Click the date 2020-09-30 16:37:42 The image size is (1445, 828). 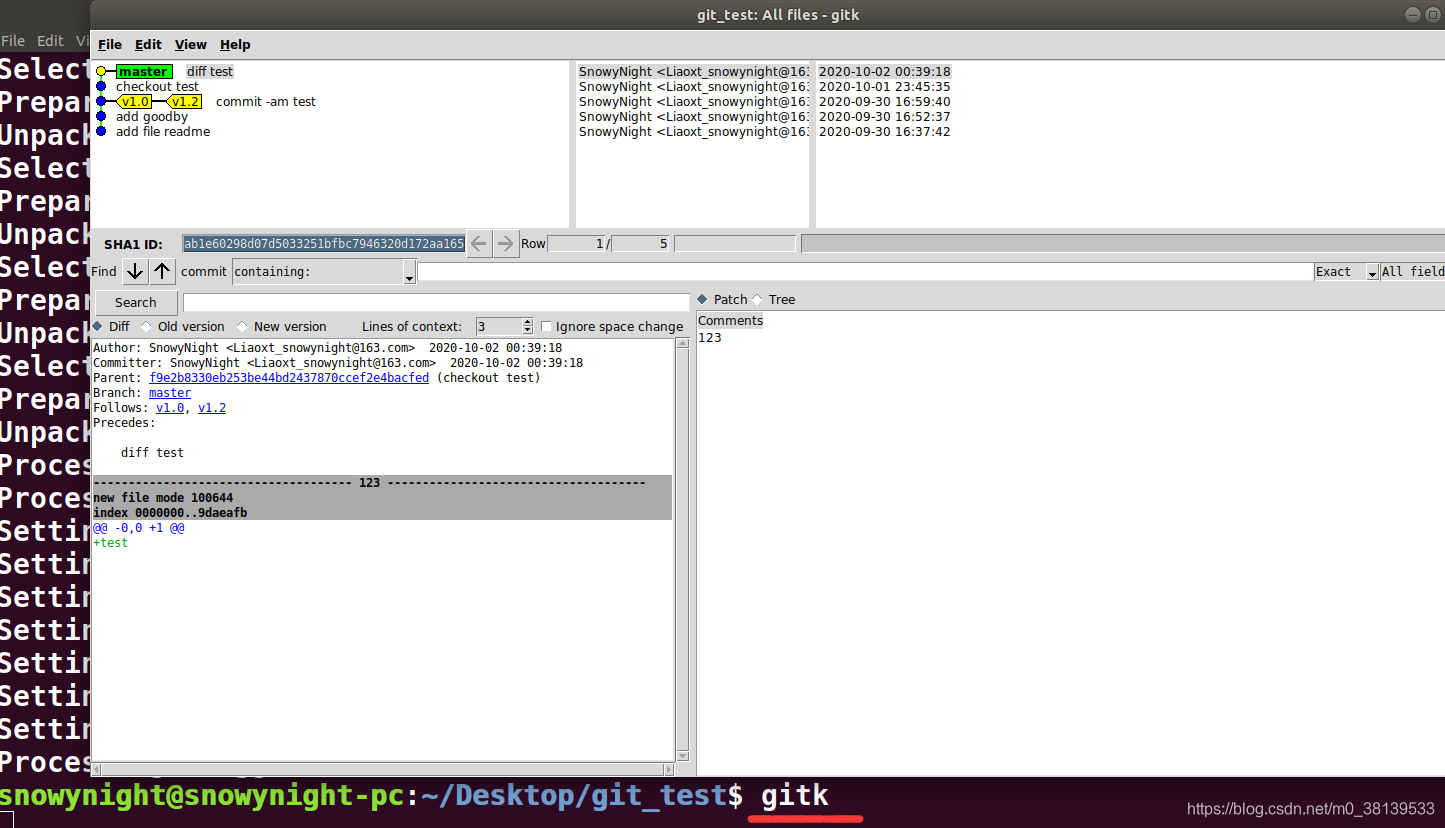(885, 132)
